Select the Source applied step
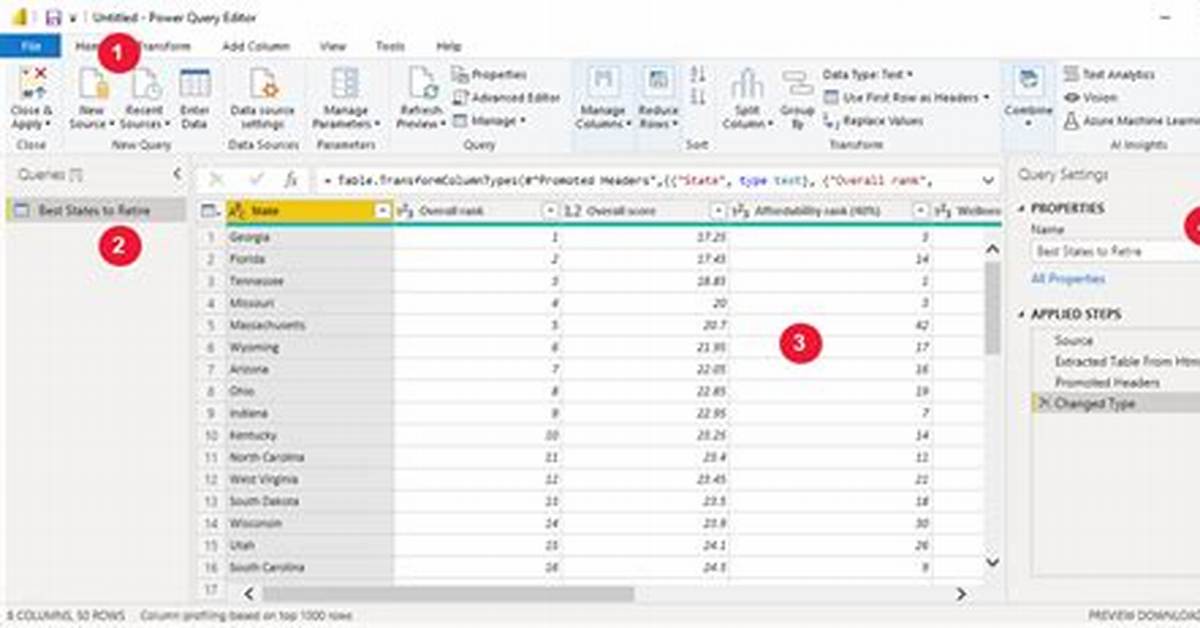 (x=1074, y=341)
